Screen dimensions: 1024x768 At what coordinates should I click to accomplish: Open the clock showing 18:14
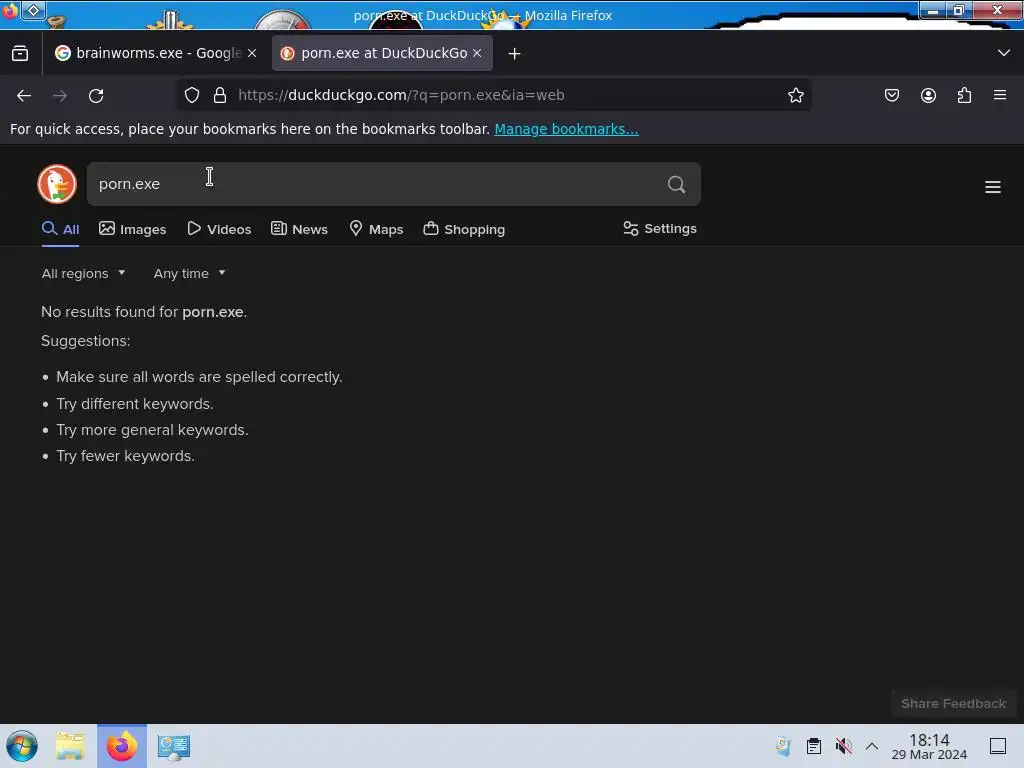pos(929,746)
